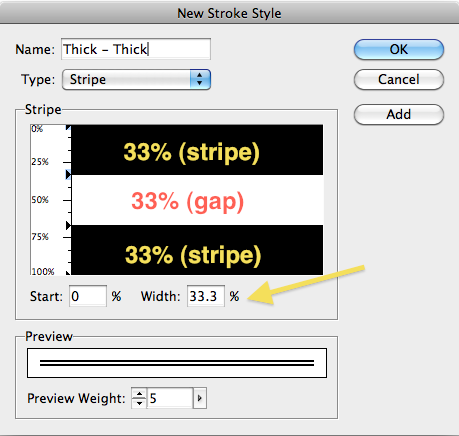Click the stripe ruler at the 50% tick
Image resolution: width=459 pixels, height=436 pixels.
click(x=67, y=200)
